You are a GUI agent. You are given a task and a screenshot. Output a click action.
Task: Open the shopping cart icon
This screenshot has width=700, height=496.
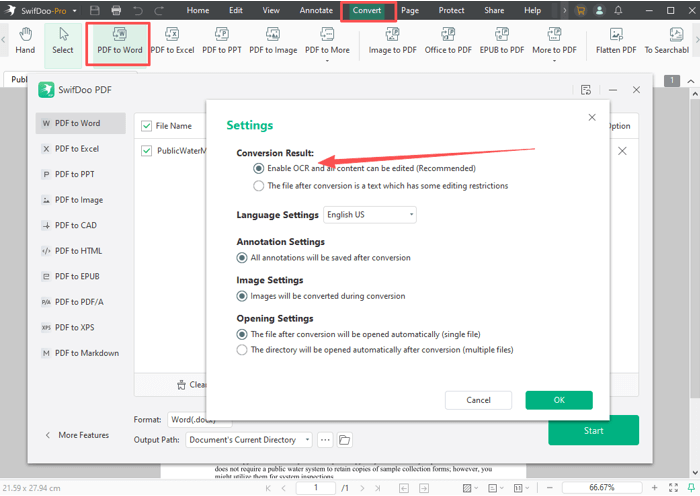click(x=580, y=10)
